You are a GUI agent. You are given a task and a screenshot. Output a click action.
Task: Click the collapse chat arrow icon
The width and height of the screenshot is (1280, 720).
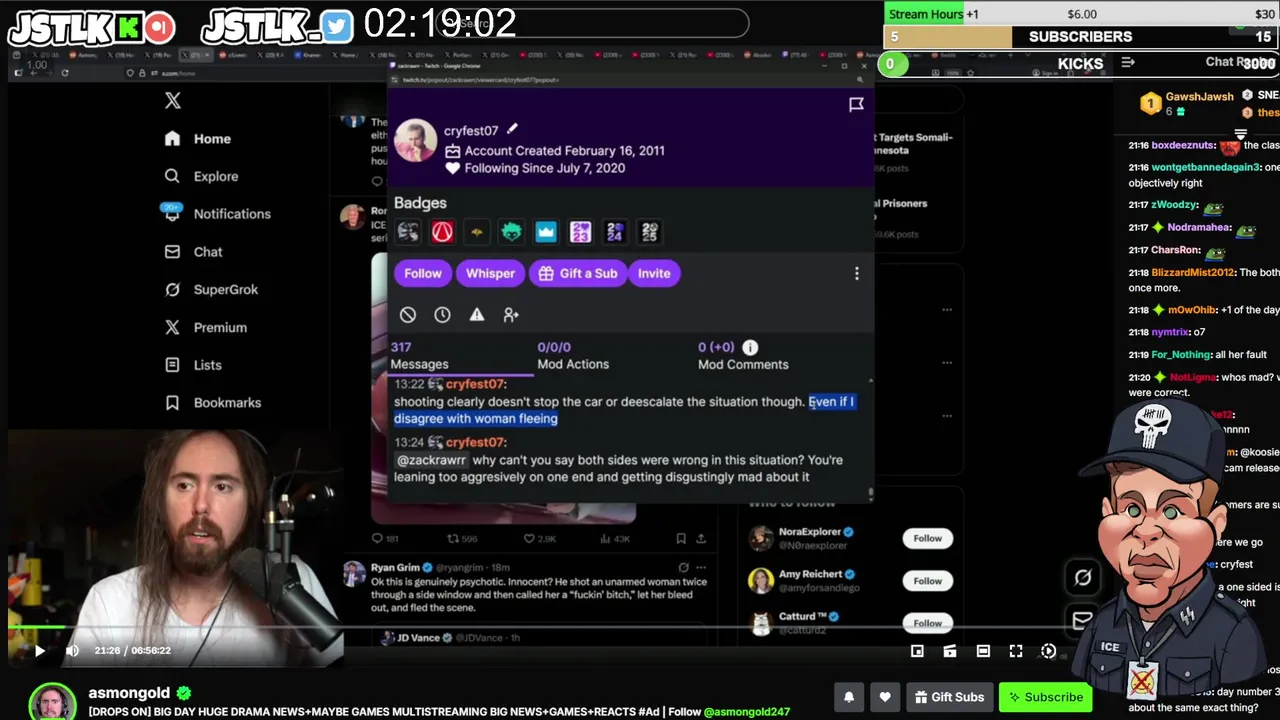pyautogui.click(x=1128, y=62)
